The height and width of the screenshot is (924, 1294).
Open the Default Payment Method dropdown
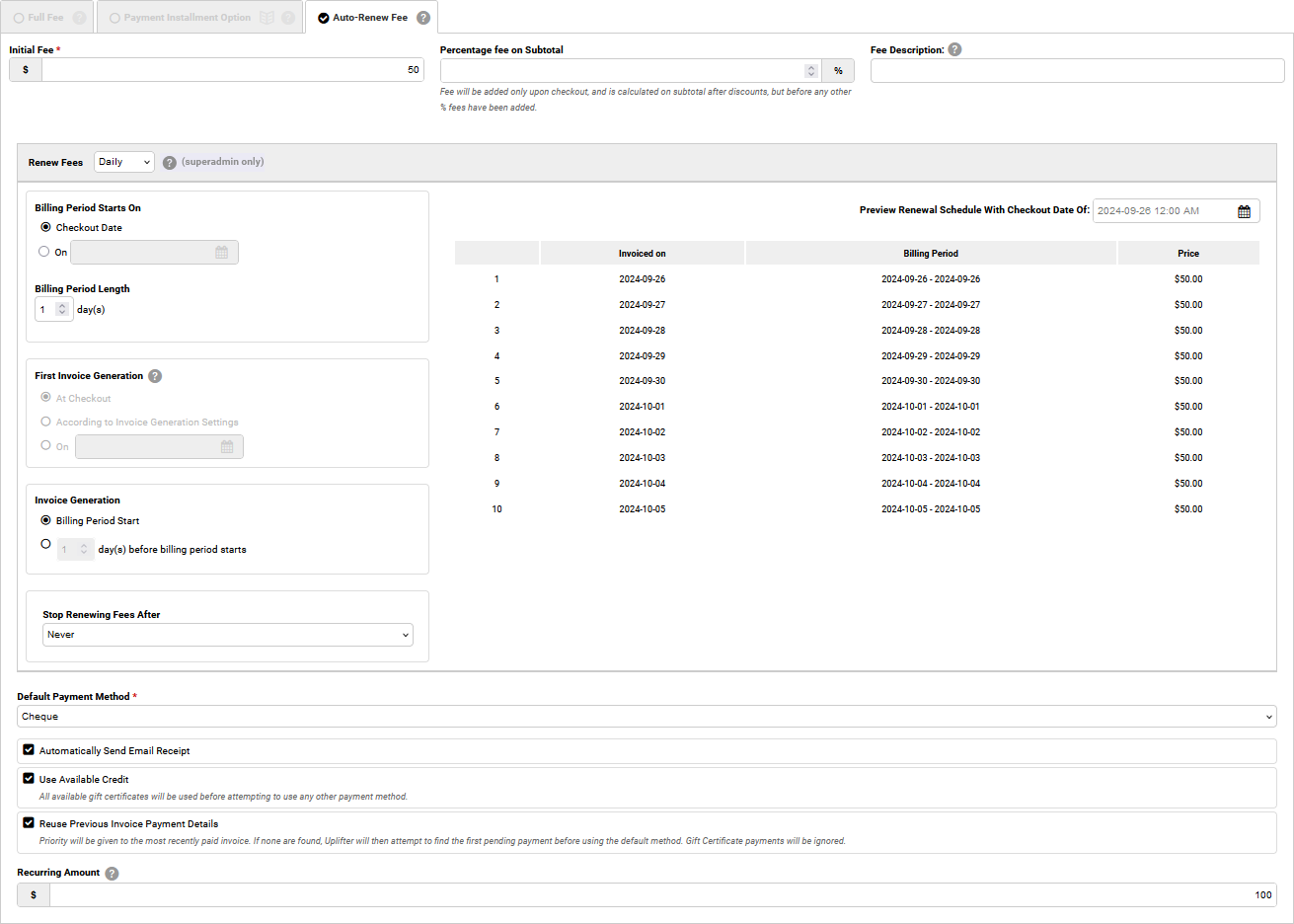pos(647,715)
